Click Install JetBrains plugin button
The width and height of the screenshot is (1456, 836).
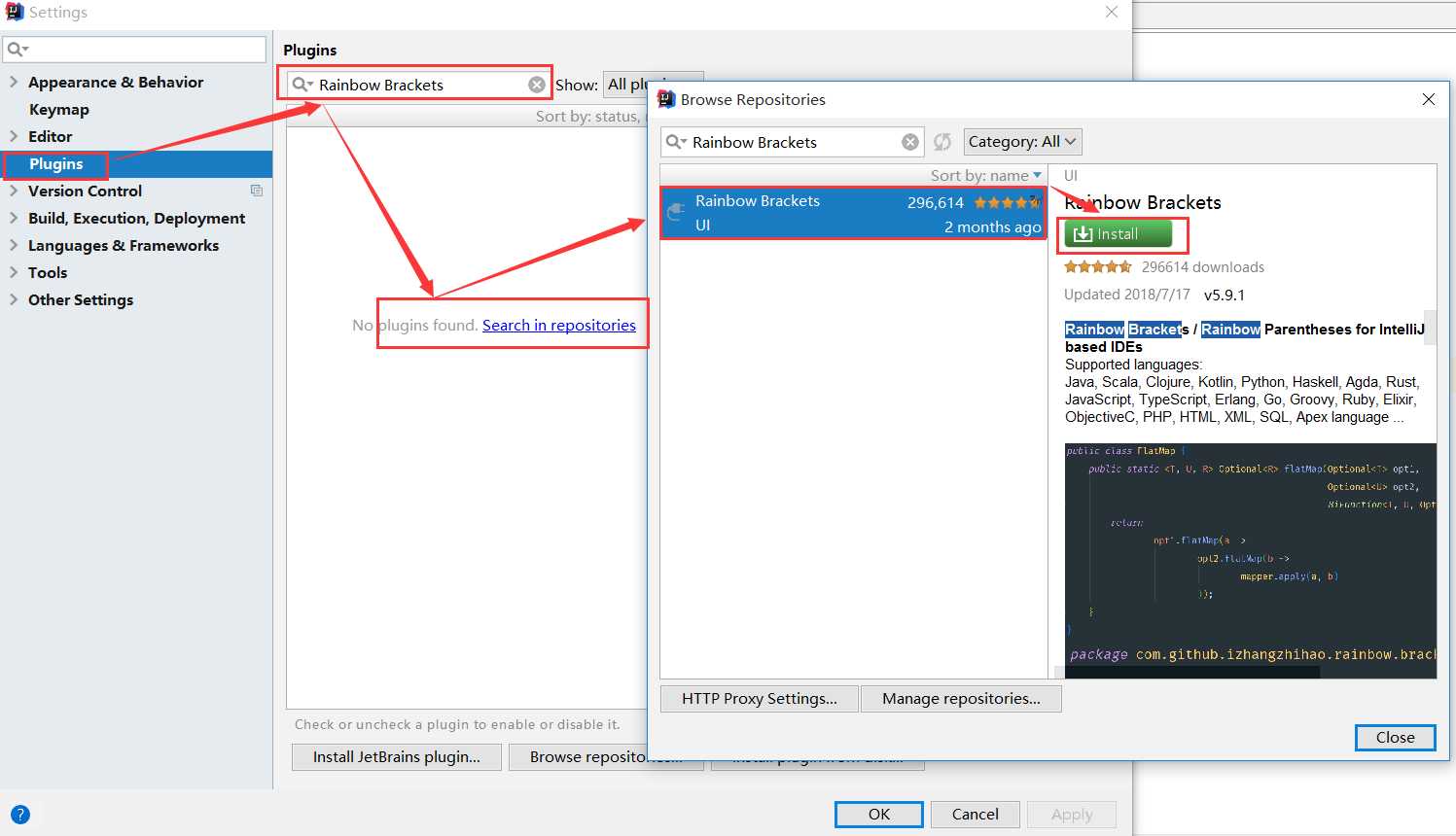(x=397, y=757)
